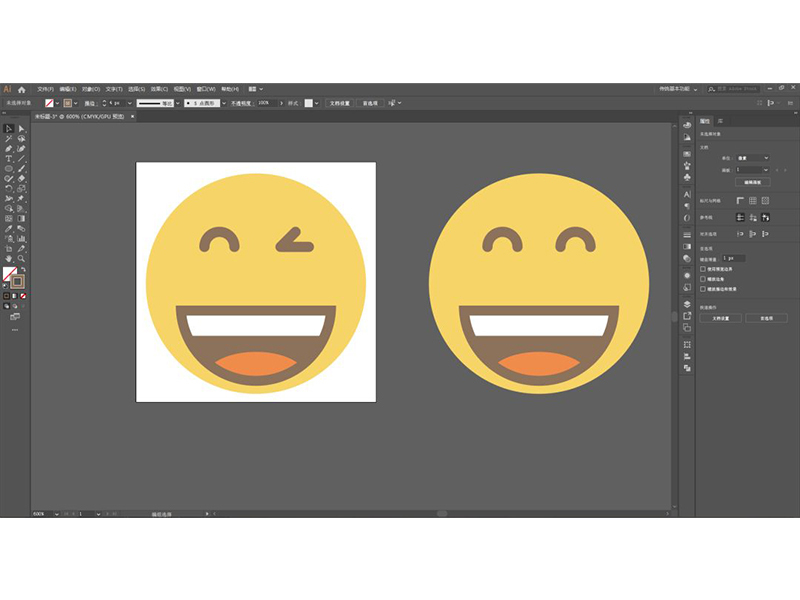Select the Hand tool
Screen dimensions: 800x600
click(x=8, y=257)
